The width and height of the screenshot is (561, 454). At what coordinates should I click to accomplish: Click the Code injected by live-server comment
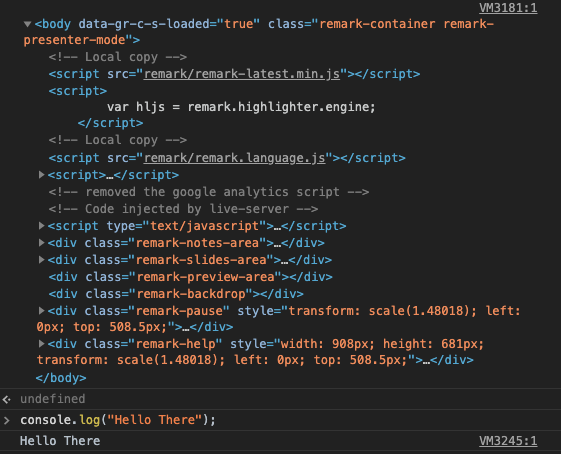tap(184, 209)
